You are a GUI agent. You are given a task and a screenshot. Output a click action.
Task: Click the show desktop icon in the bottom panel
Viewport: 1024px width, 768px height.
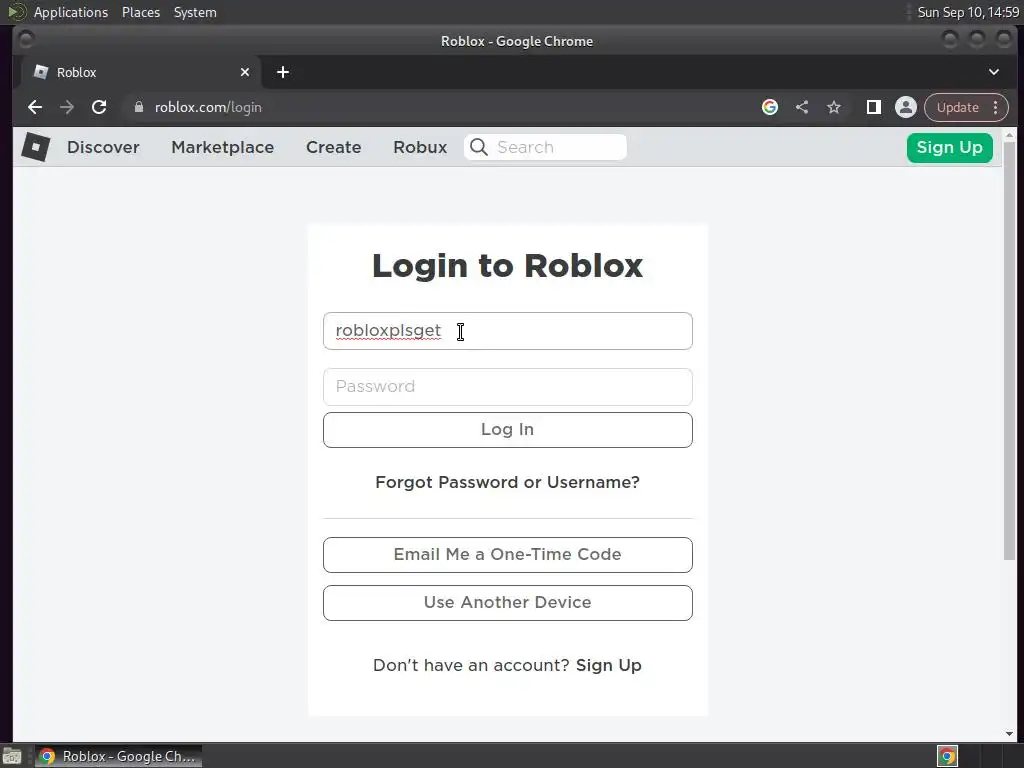(12, 756)
